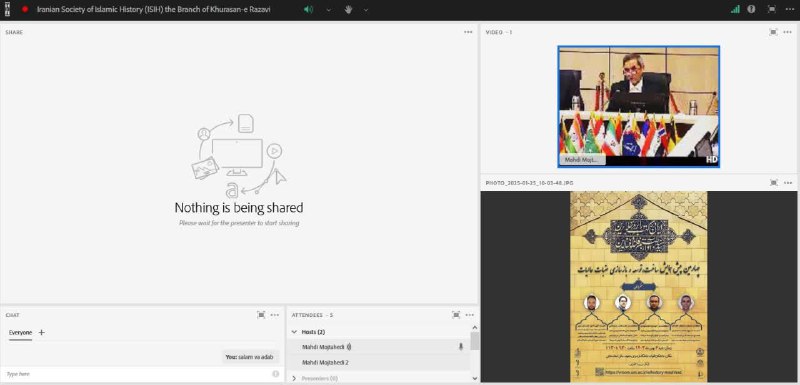Open the speaker options dropdown arrow
The height and width of the screenshot is (385, 800).
pyautogui.click(x=328, y=10)
